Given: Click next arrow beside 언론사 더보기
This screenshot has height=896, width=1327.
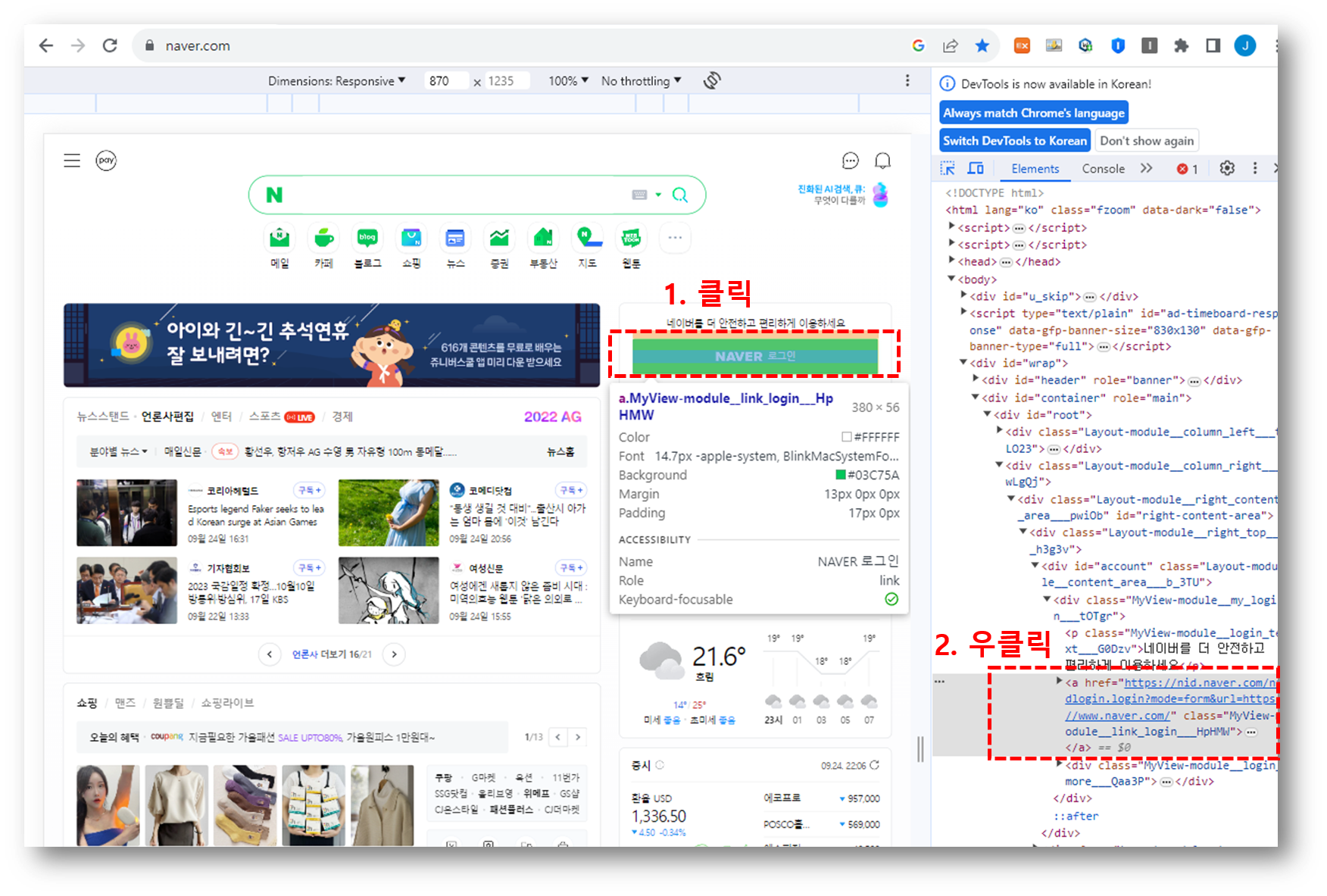Looking at the screenshot, I should click(x=394, y=654).
